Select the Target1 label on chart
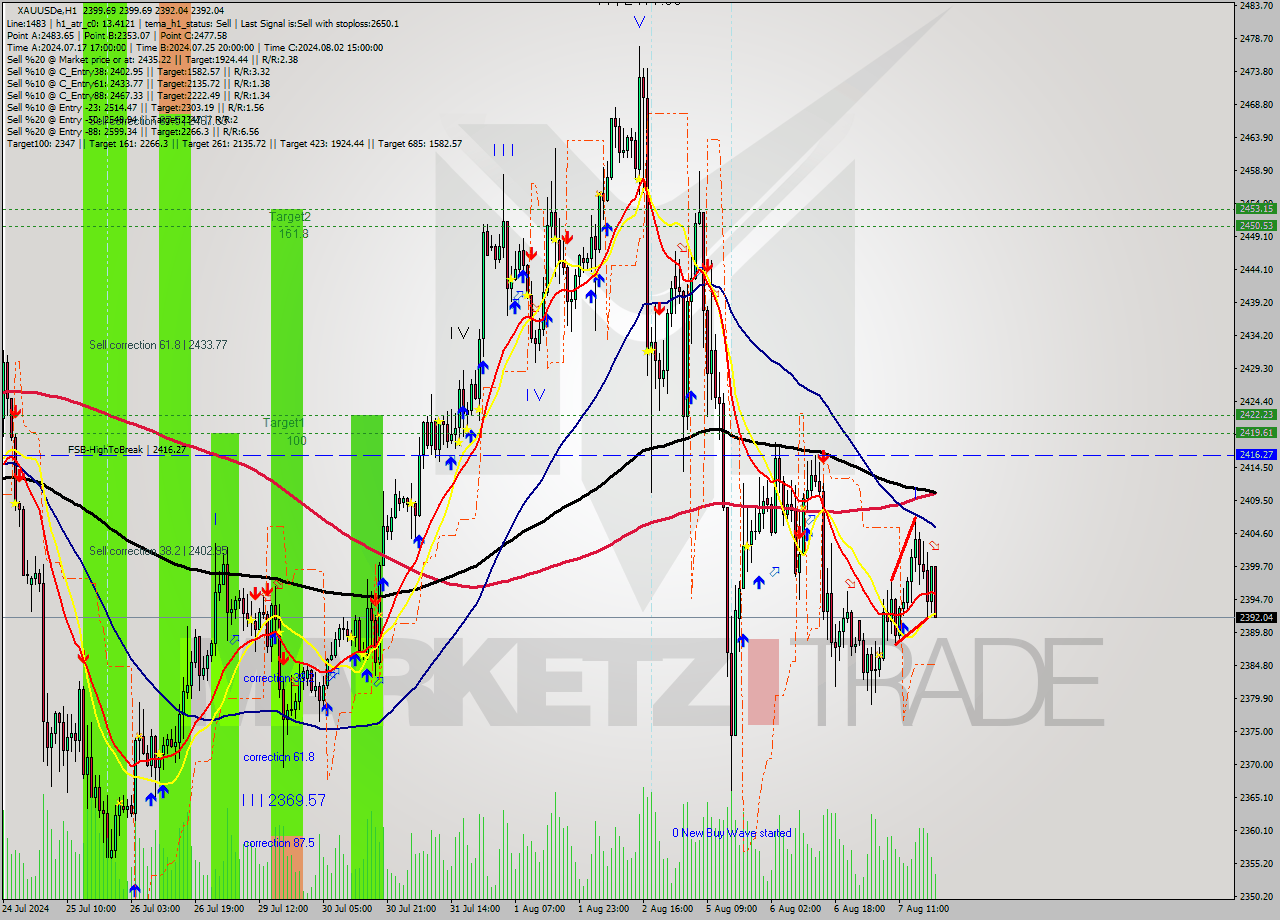This screenshot has height=920, width=1280. click(x=284, y=424)
